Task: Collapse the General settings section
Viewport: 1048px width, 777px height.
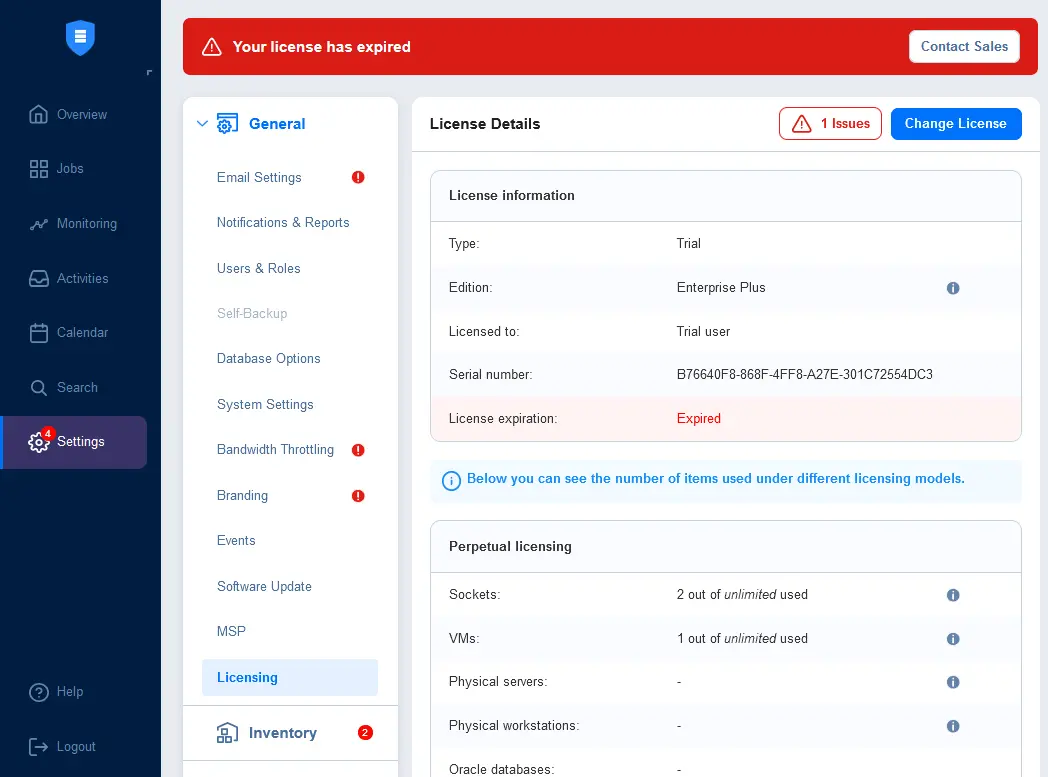Action: tap(202, 124)
